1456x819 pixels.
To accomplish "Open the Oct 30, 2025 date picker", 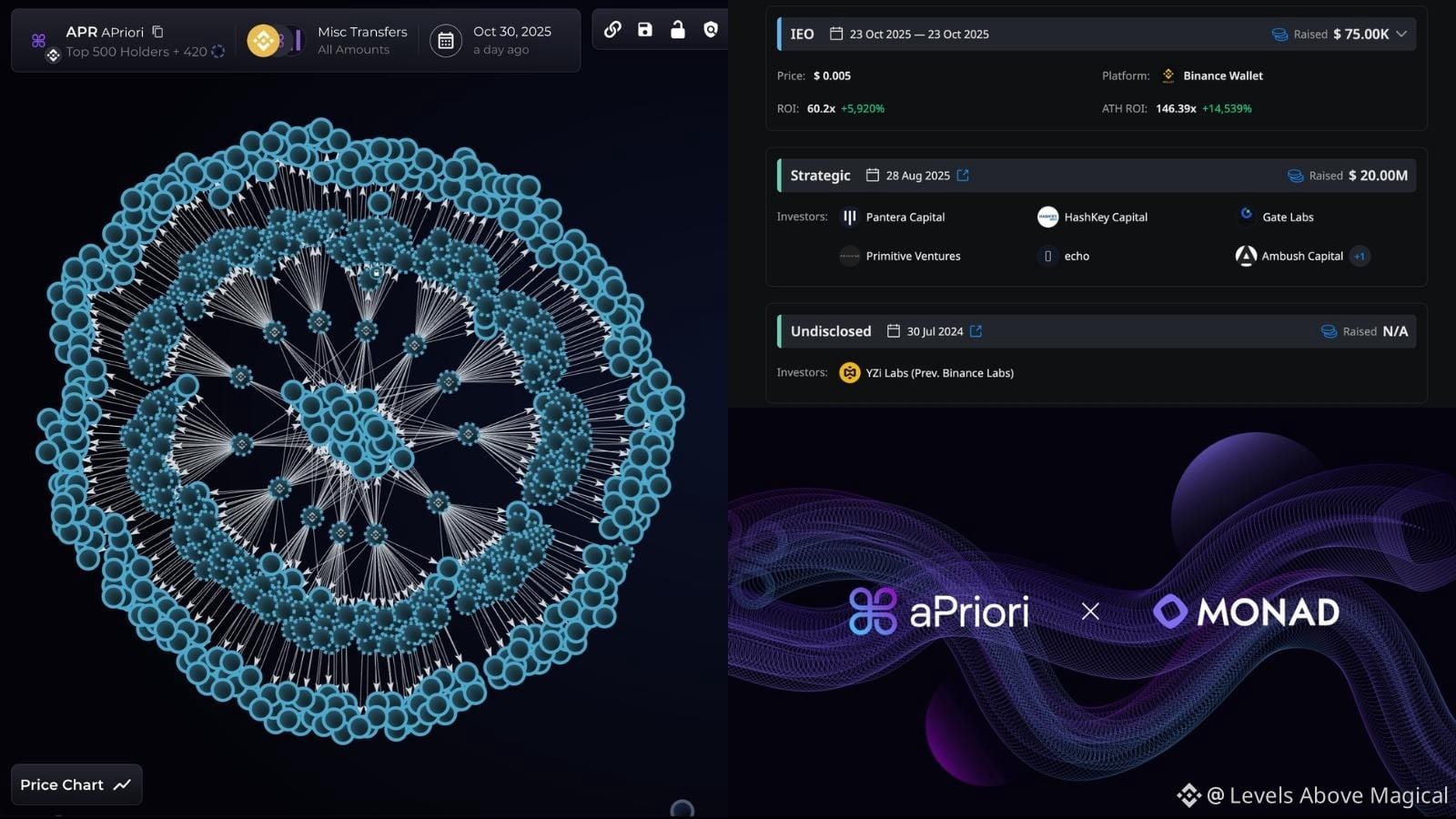I will tap(512, 40).
